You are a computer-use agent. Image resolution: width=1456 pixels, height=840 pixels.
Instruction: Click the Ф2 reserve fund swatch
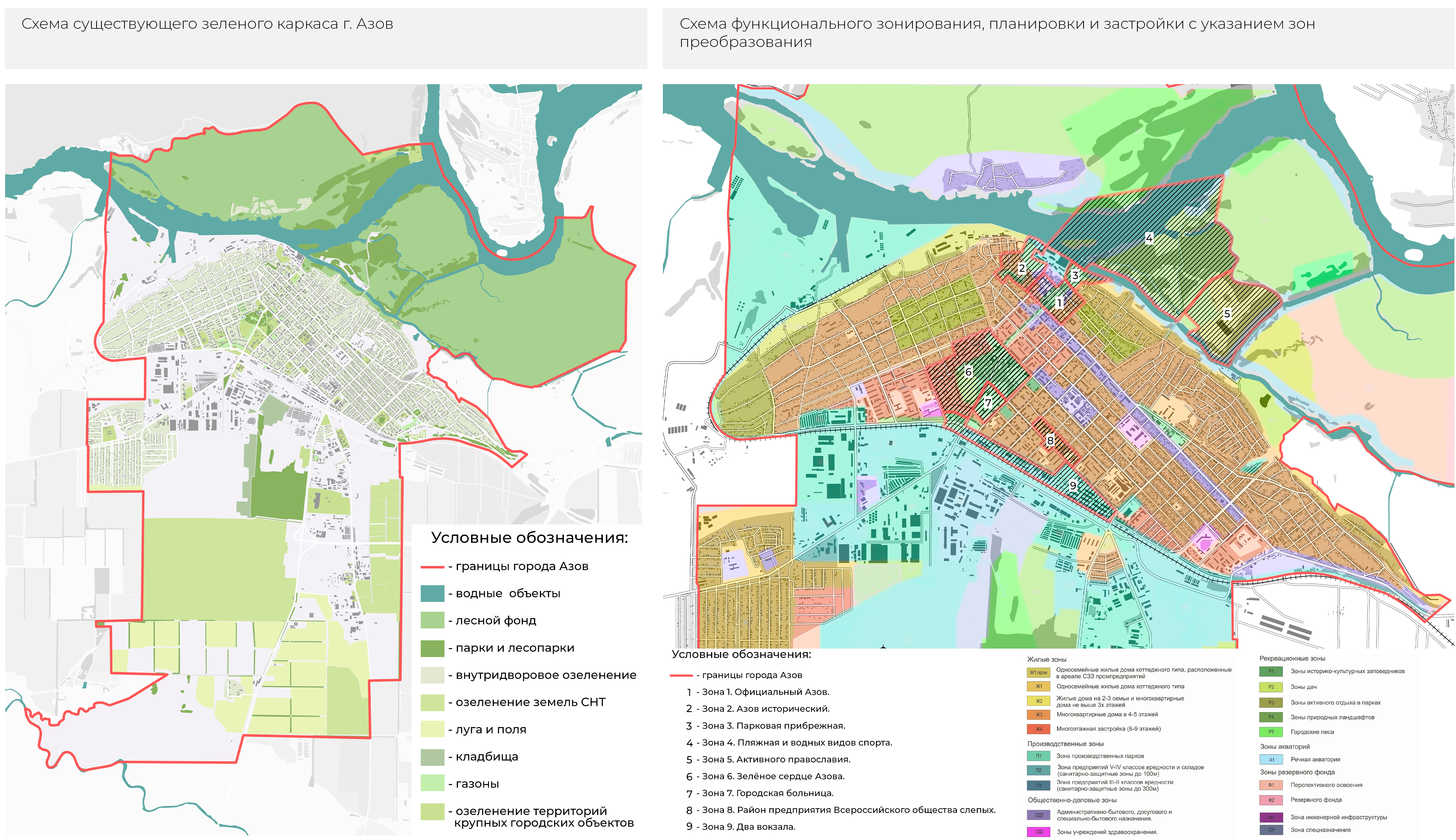click(1270, 800)
